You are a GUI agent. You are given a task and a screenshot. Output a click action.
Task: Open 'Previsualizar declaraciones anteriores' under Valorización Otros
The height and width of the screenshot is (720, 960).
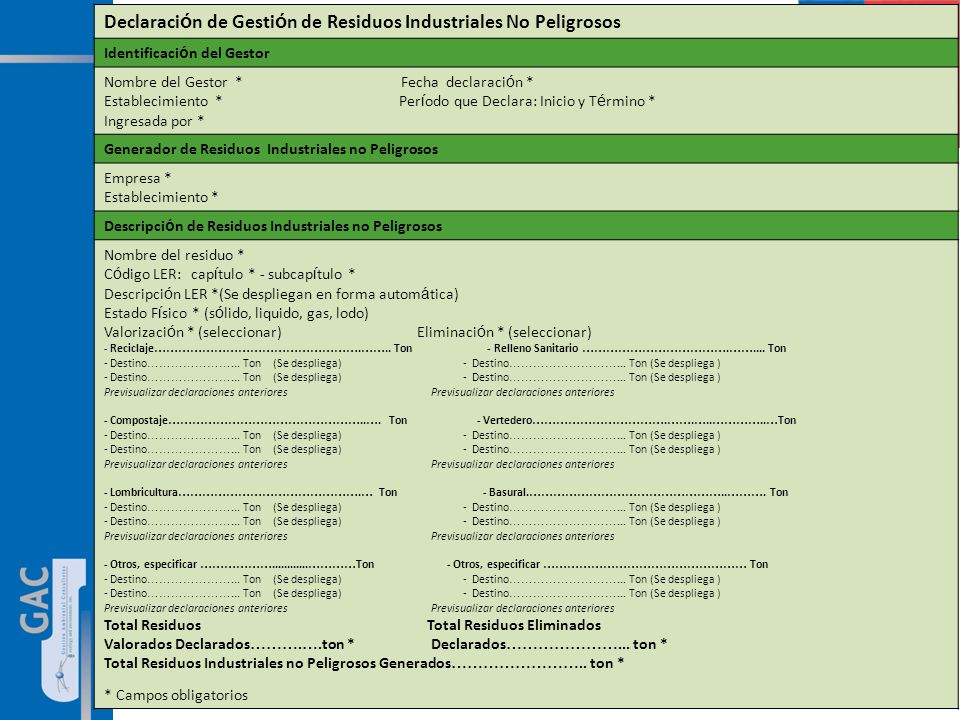[195, 608]
